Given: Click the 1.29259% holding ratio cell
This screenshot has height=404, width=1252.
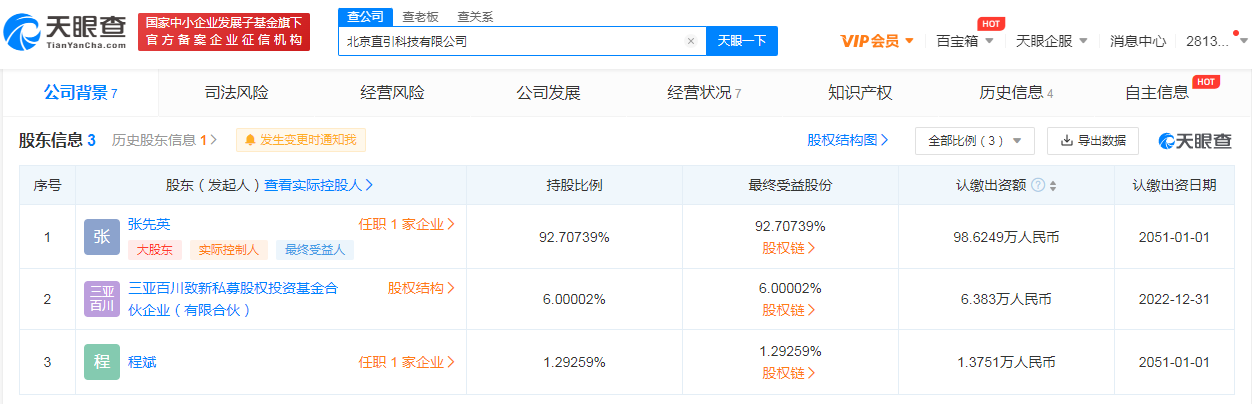Looking at the screenshot, I should 574,362.
